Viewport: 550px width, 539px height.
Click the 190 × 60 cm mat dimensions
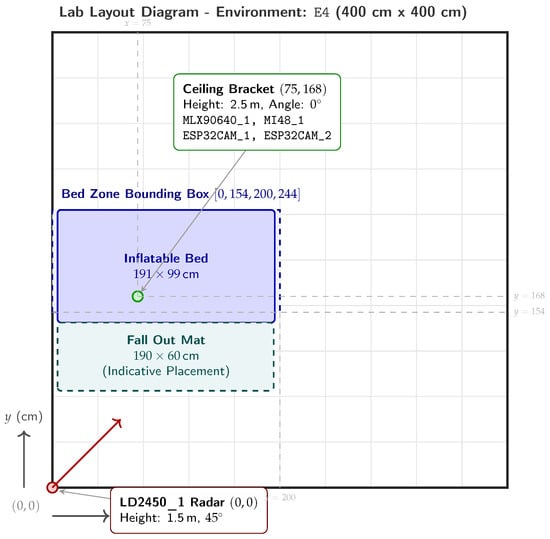[166, 356]
